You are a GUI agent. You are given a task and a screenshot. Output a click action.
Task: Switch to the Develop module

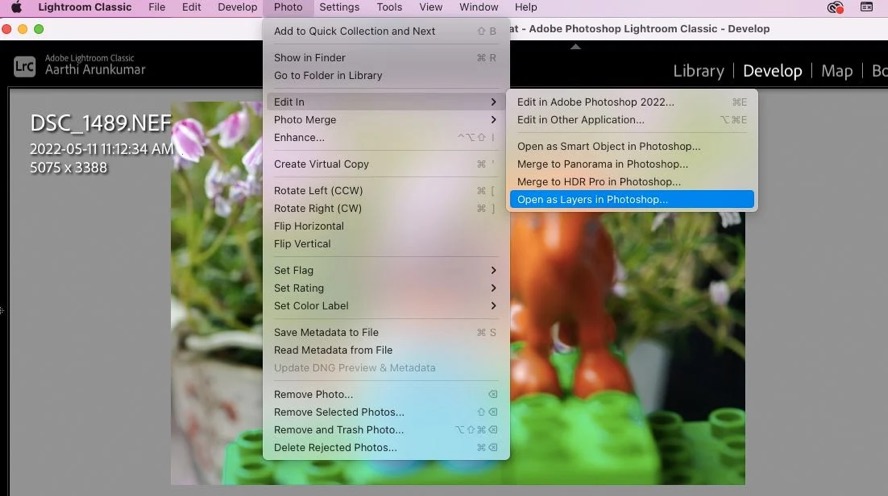point(772,71)
